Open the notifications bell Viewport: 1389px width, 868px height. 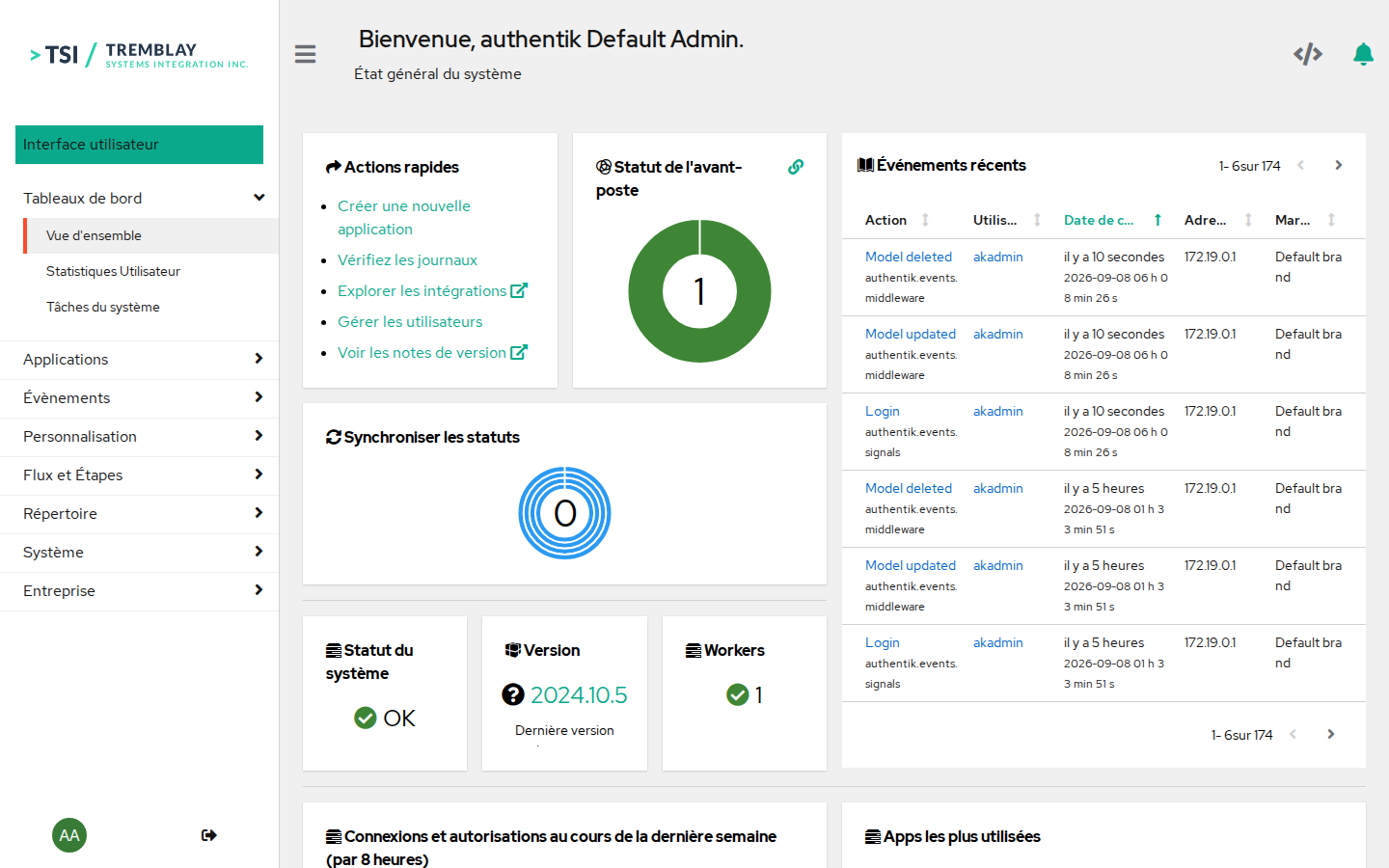(1363, 54)
